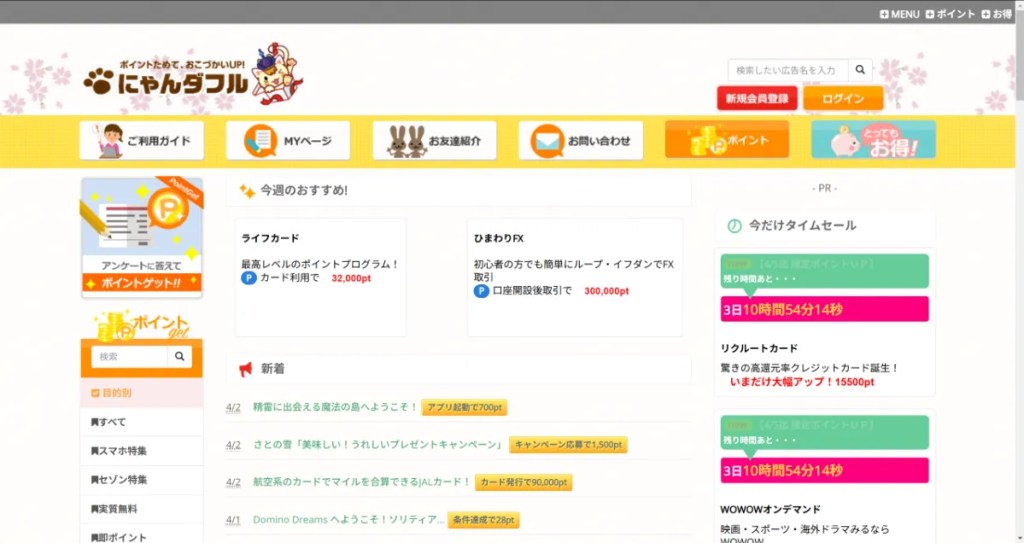The width and height of the screenshot is (1024, 543).
Task: Open the とってもお得 piggy bank button
Action: [x=873, y=141]
